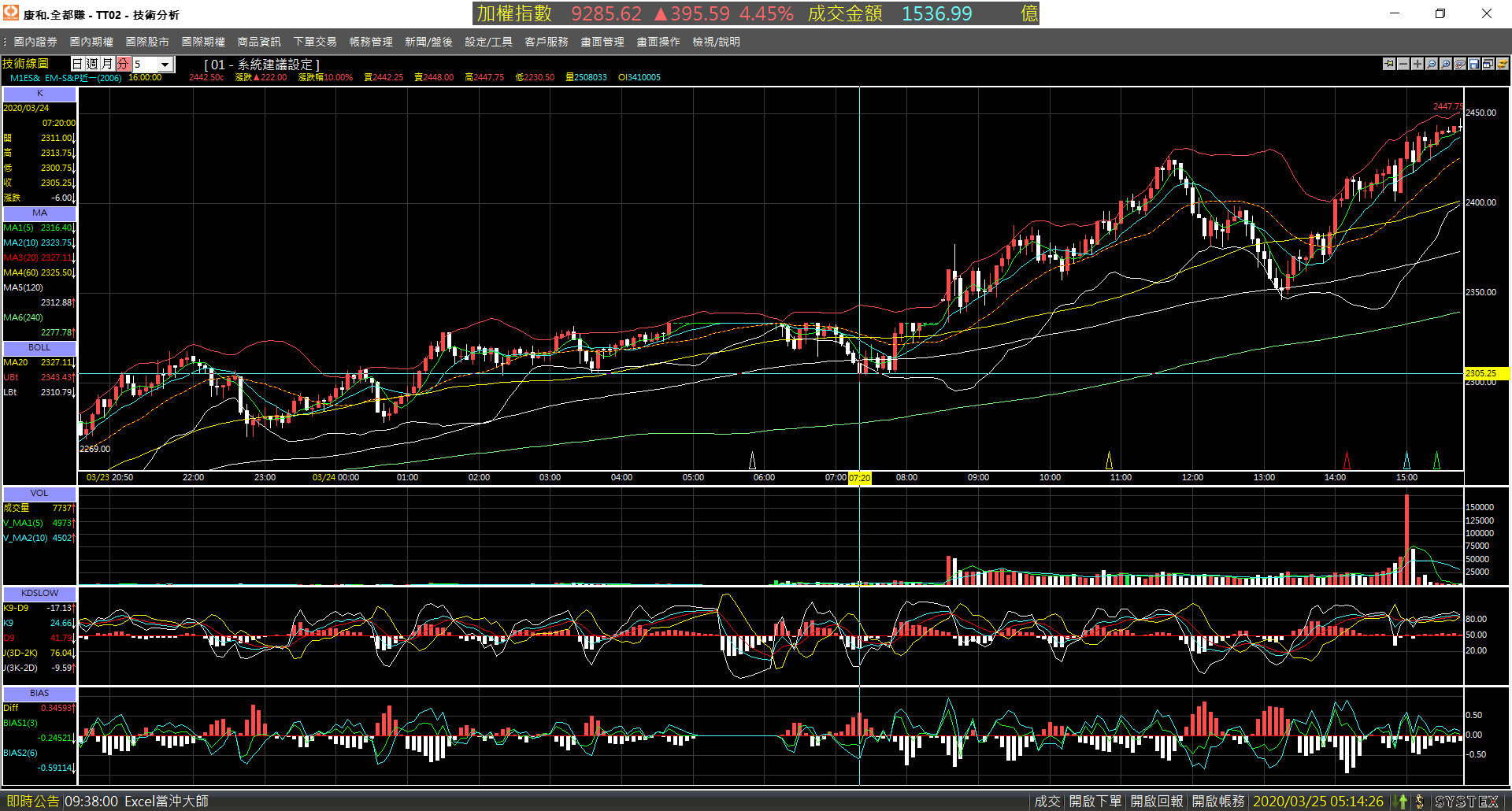1512x811 pixels.
Task: Select the minute period 分 toggle
Action: [x=123, y=64]
